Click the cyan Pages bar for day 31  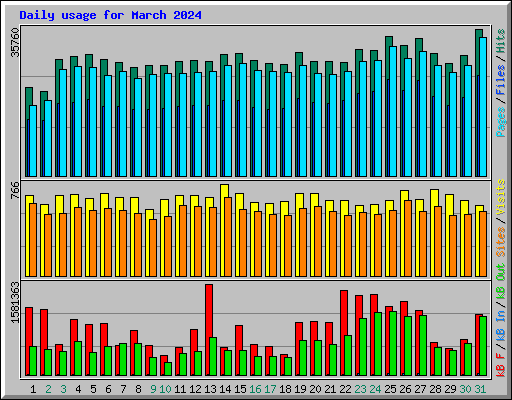click(x=483, y=107)
